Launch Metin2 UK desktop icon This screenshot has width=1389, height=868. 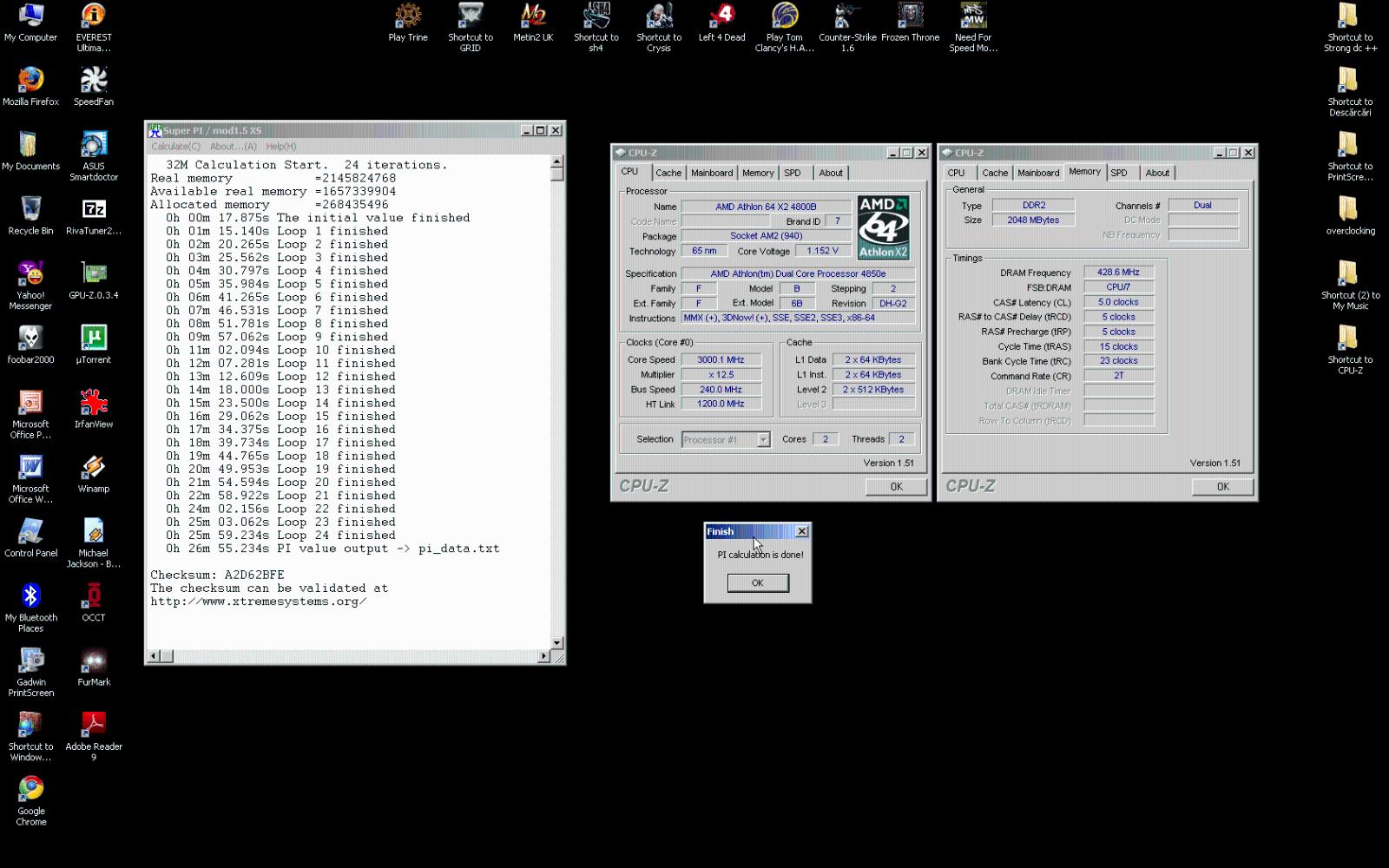pos(533,22)
